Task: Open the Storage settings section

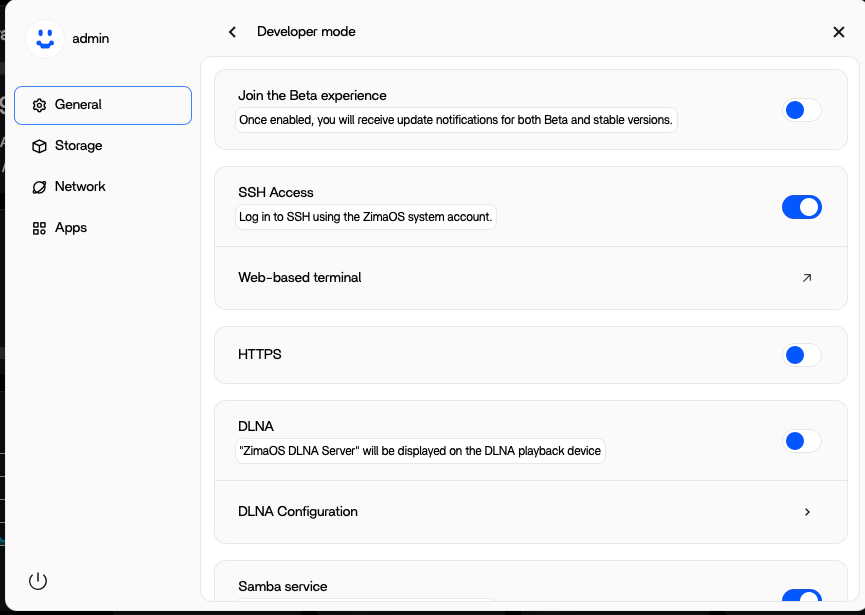Action: (x=78, y=146)
